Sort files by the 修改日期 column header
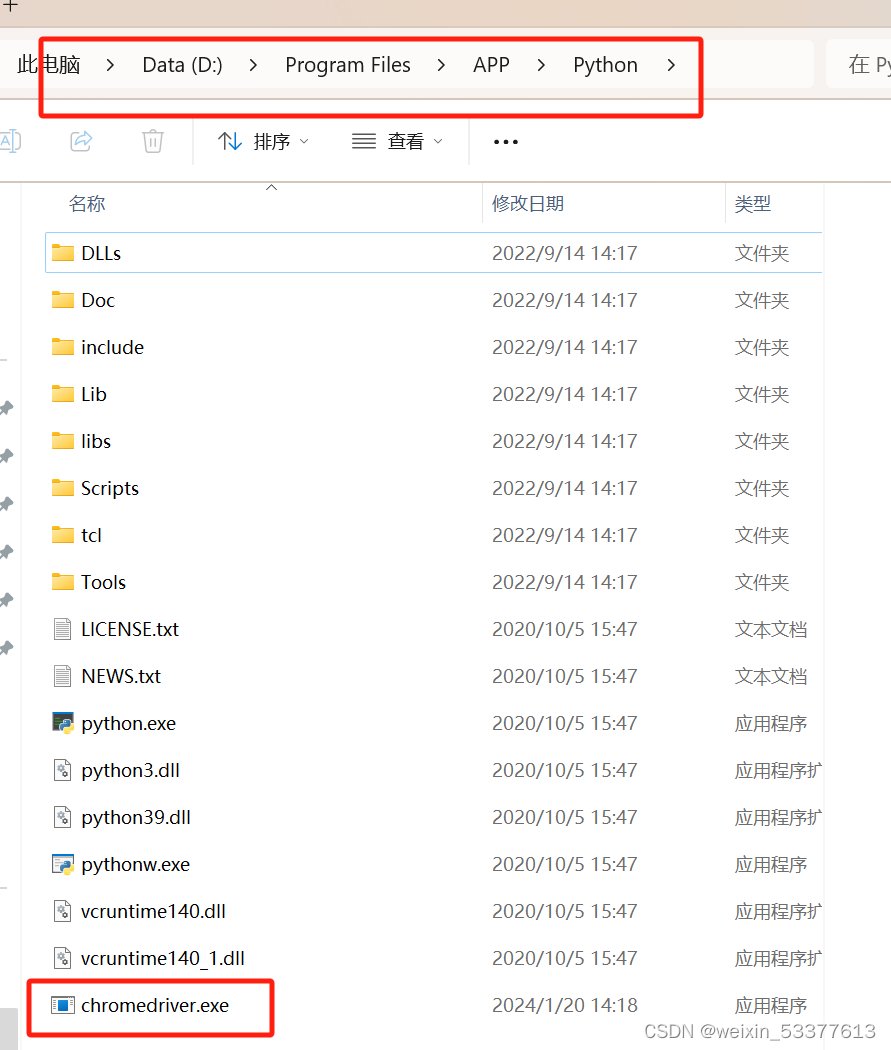 [x=527, y=203]
